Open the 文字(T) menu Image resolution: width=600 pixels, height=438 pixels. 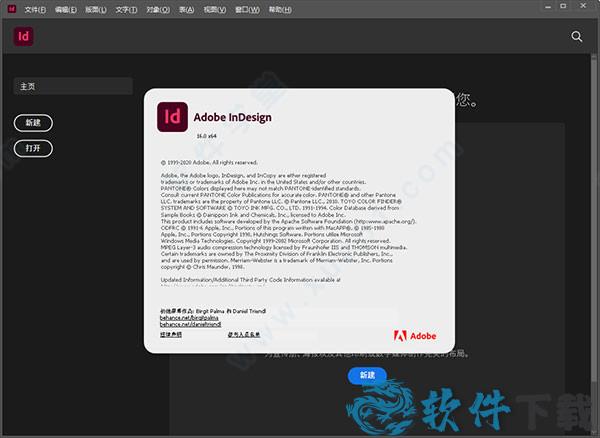pos(126,10)
